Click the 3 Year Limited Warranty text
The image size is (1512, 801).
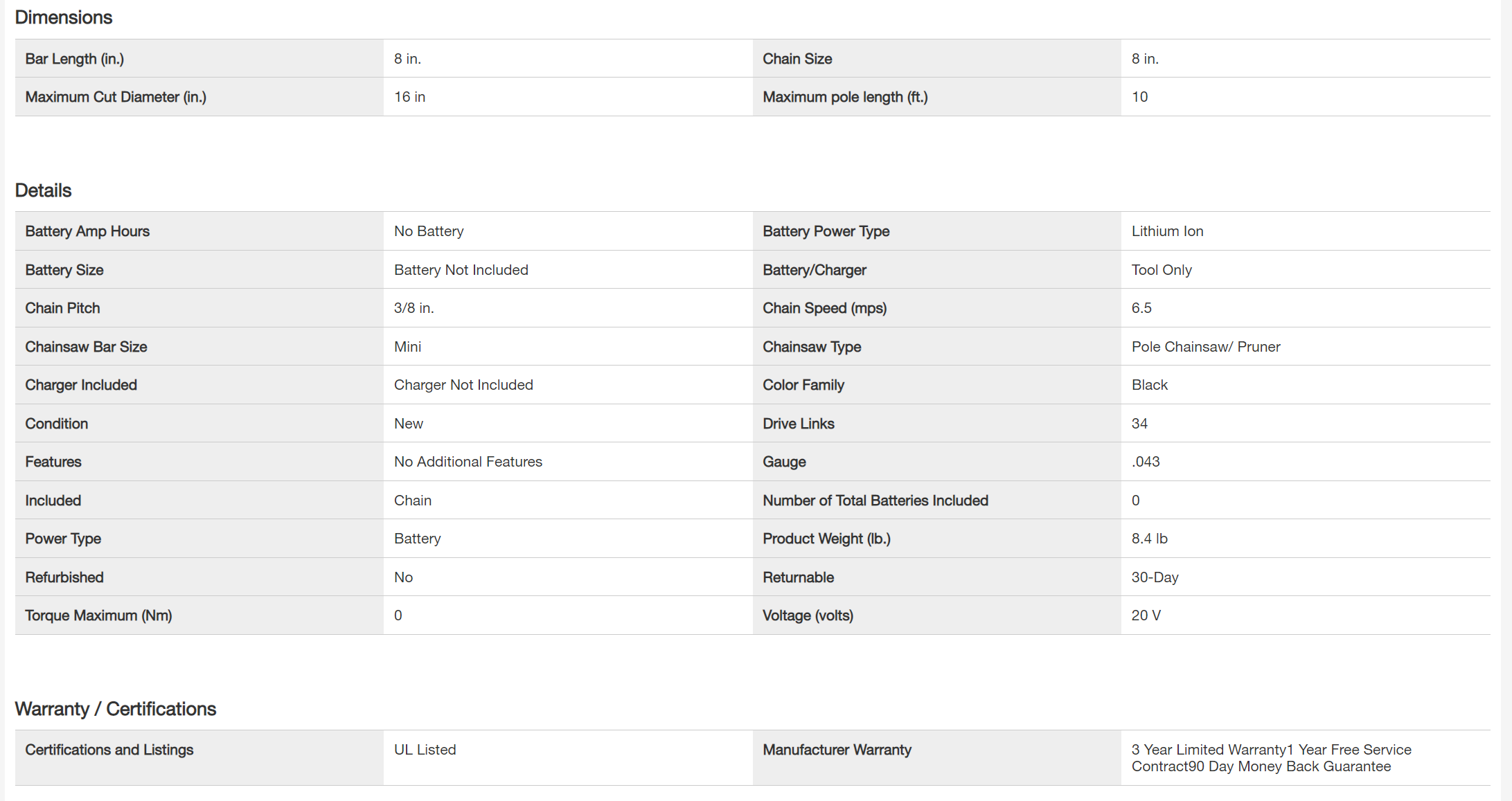(x=1209, y=750)
